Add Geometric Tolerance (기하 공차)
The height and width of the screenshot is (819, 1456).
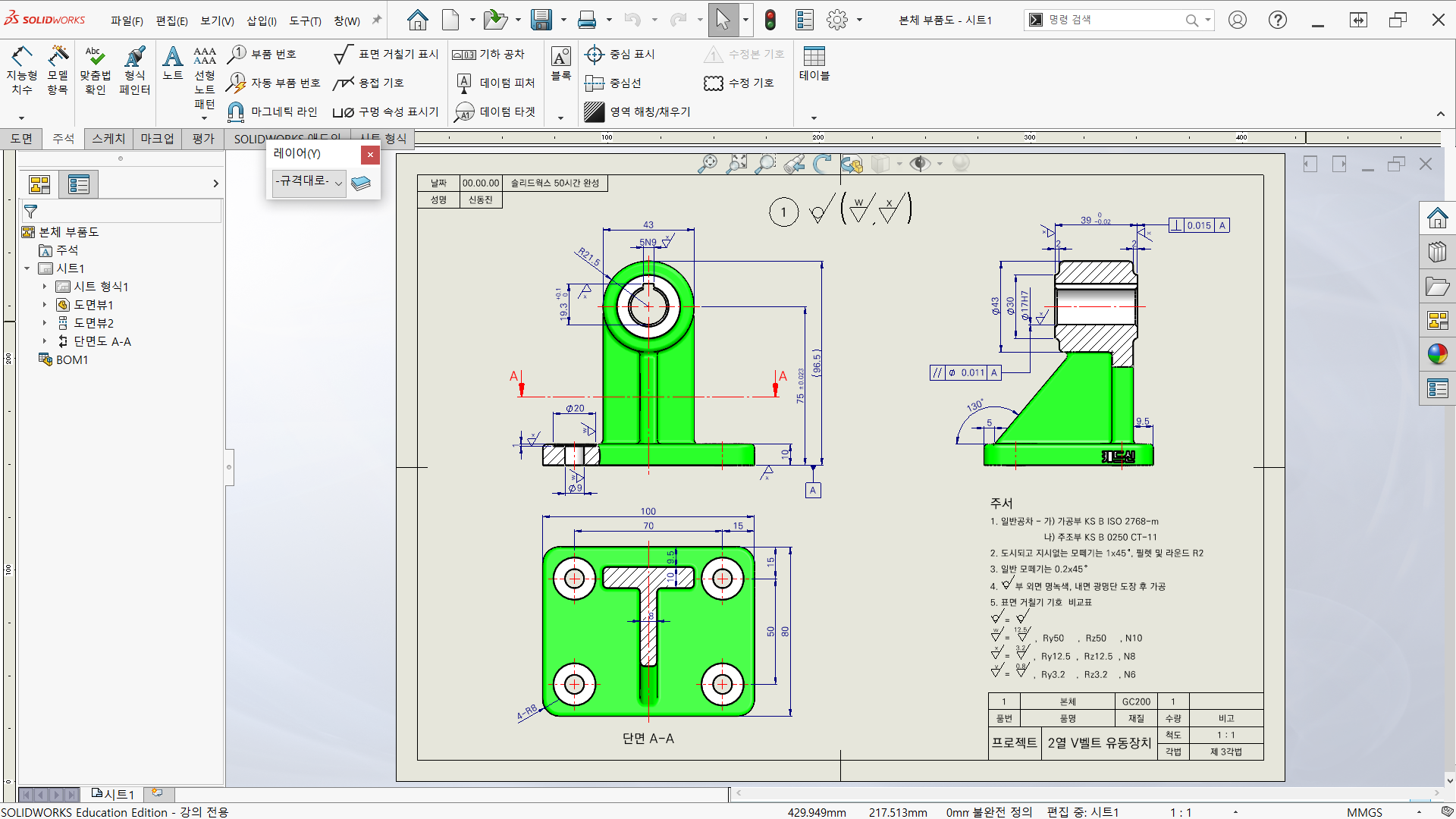click(x=488, y=54)
